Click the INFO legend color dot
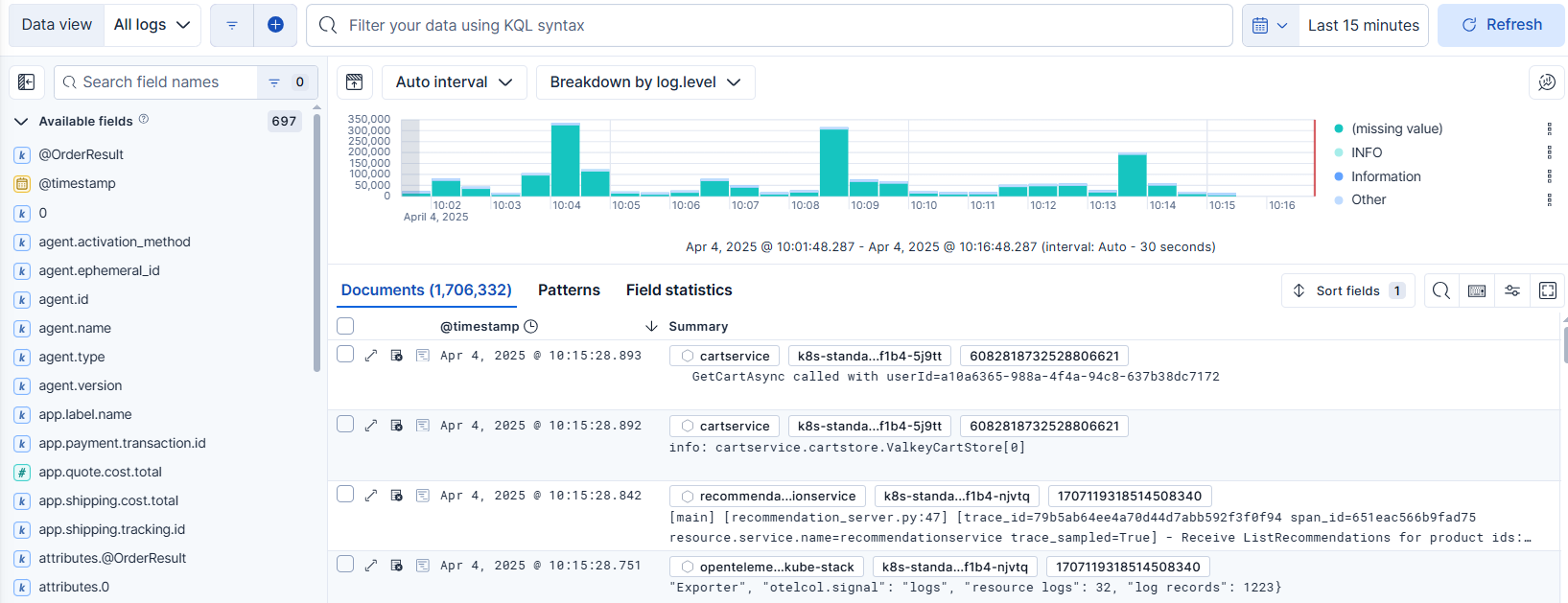This screenshot has width=1568, height=603. click(1339, 152)
